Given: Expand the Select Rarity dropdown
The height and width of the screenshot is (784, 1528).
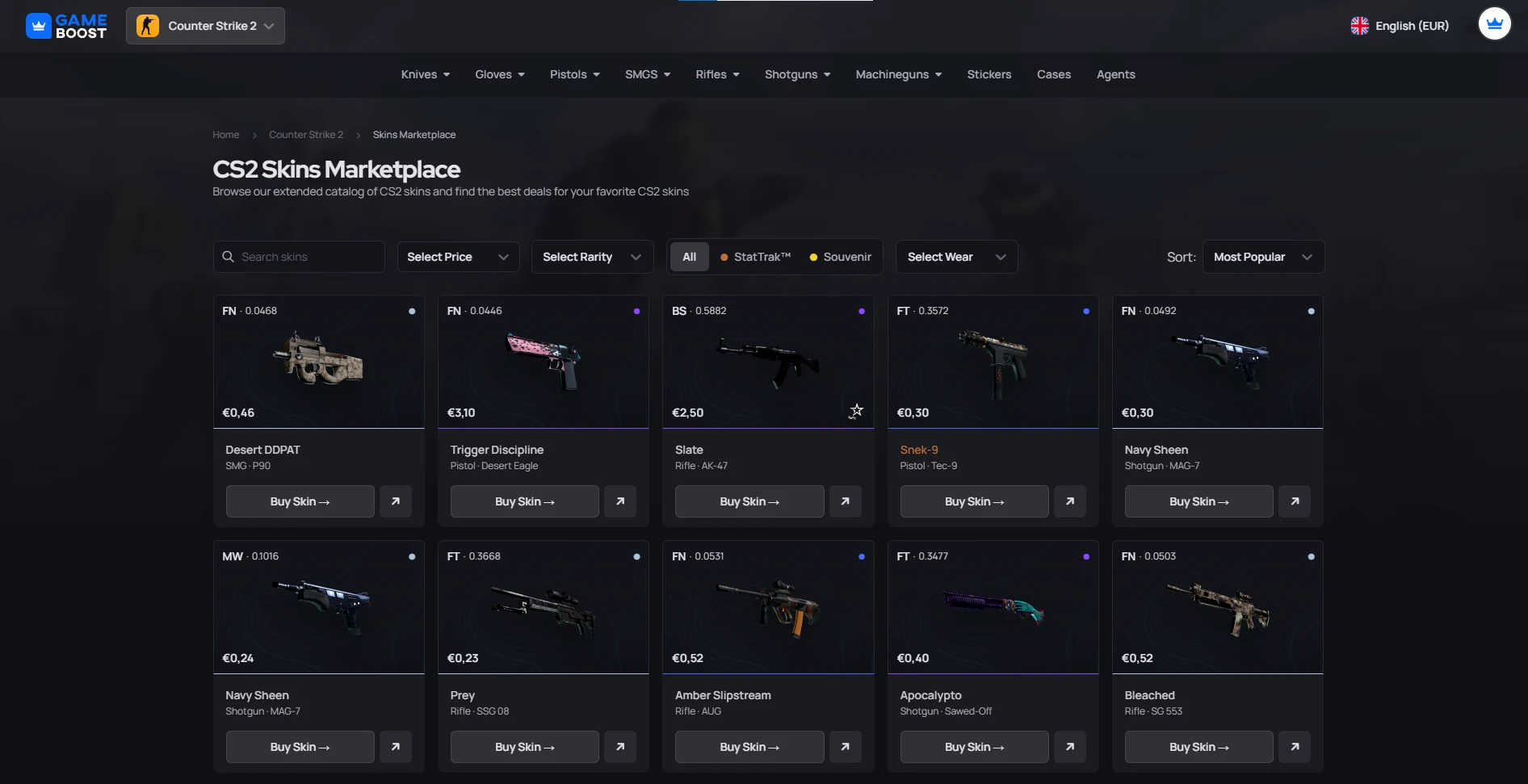Looking at the screenshot, I should point(592,257).
